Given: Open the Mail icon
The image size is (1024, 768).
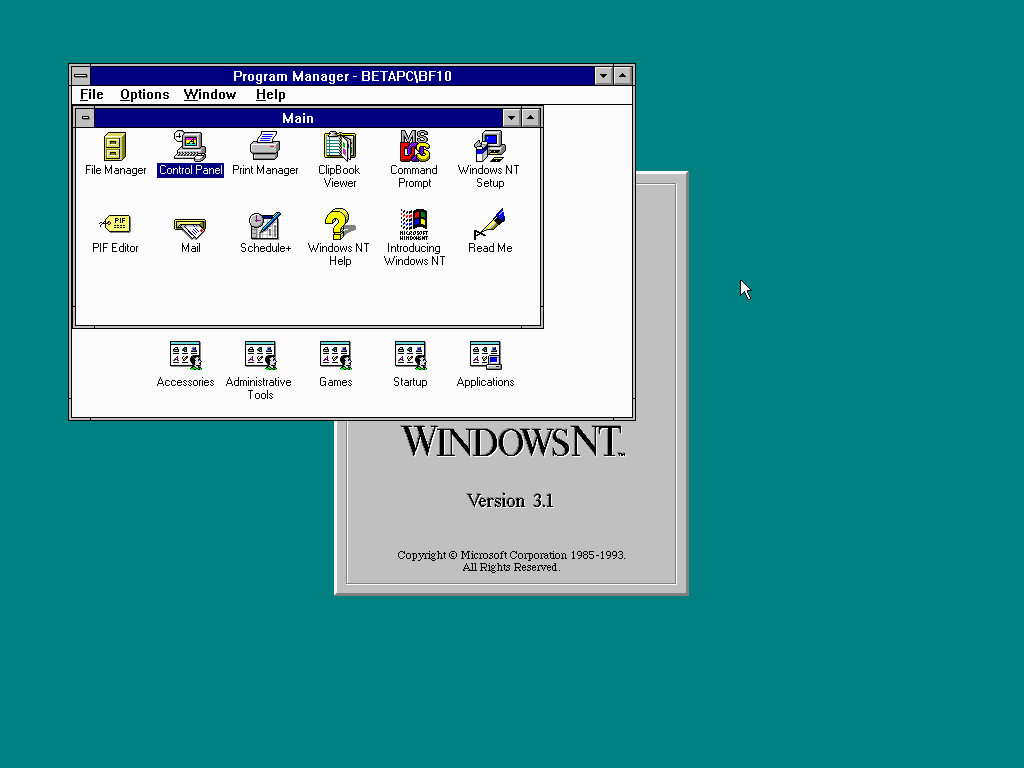Looking at the screenshot, I should (x=190, y=225).
